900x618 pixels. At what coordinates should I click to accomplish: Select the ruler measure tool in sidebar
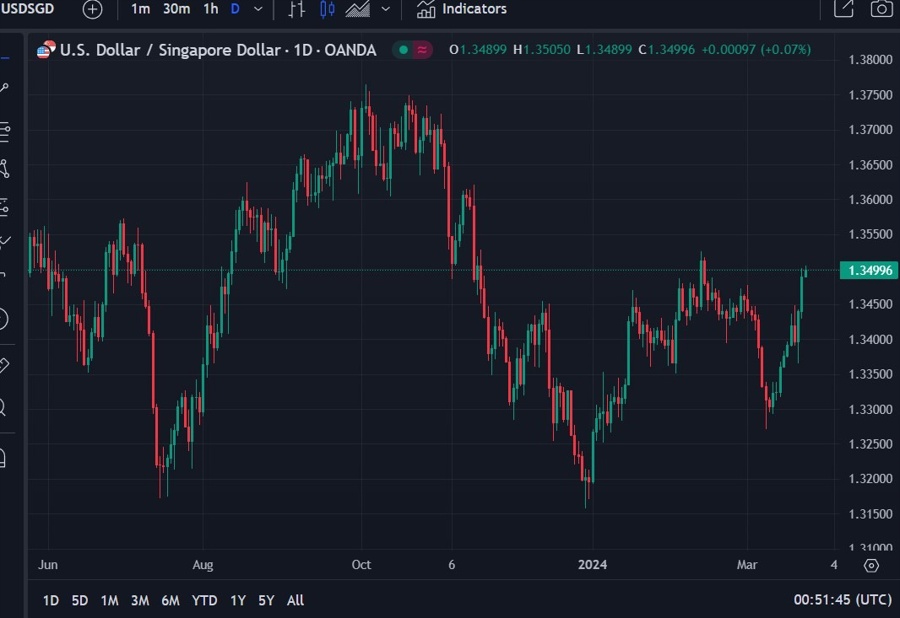3,365
